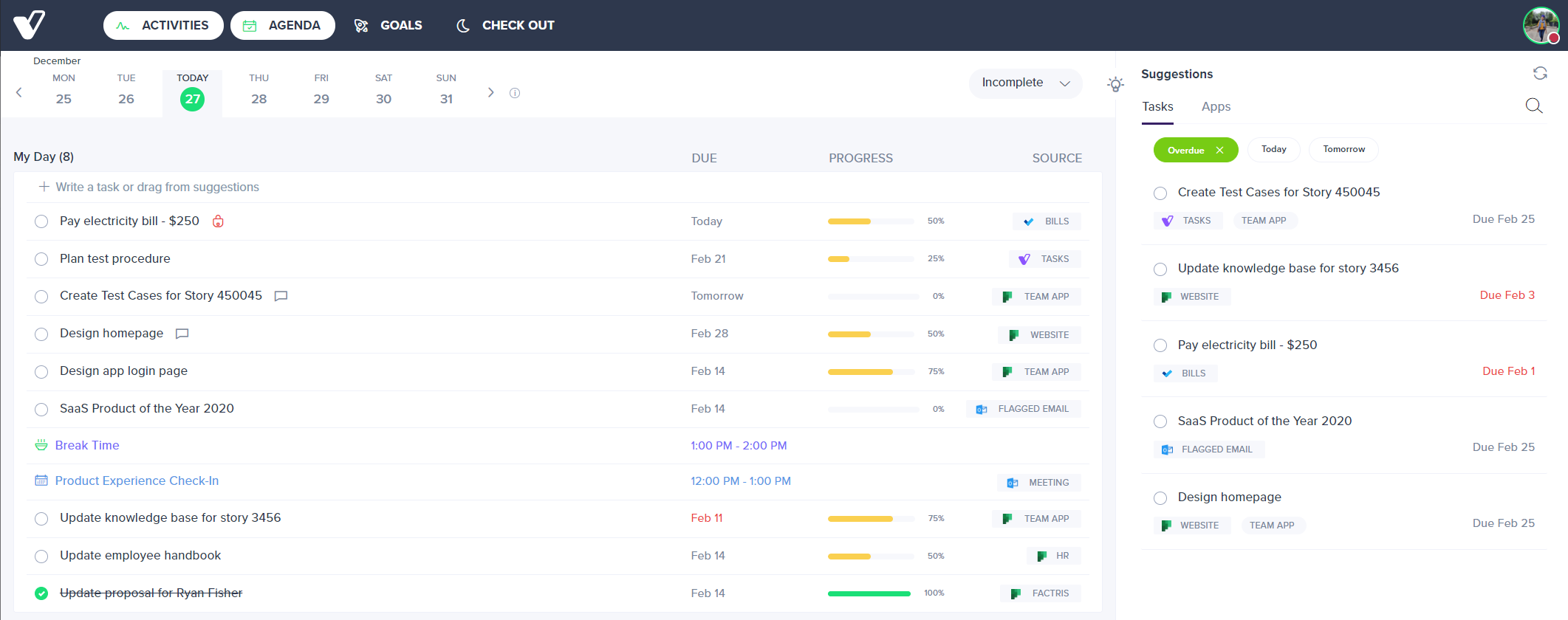Mark Plan test procedure as complete

pos(41,259)
